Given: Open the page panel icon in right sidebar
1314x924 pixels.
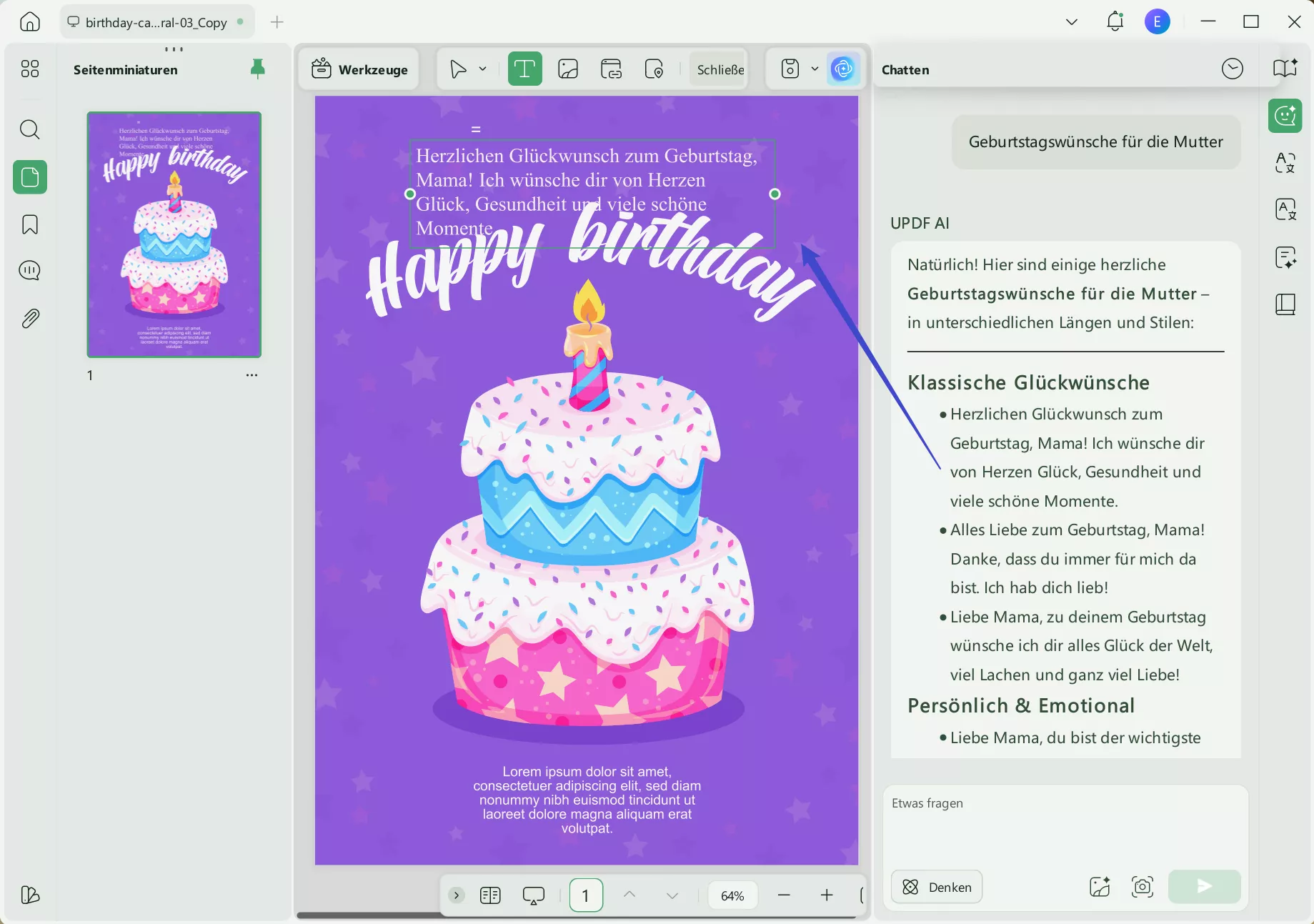Looking at the screenshot, I should coord(1285,304).
